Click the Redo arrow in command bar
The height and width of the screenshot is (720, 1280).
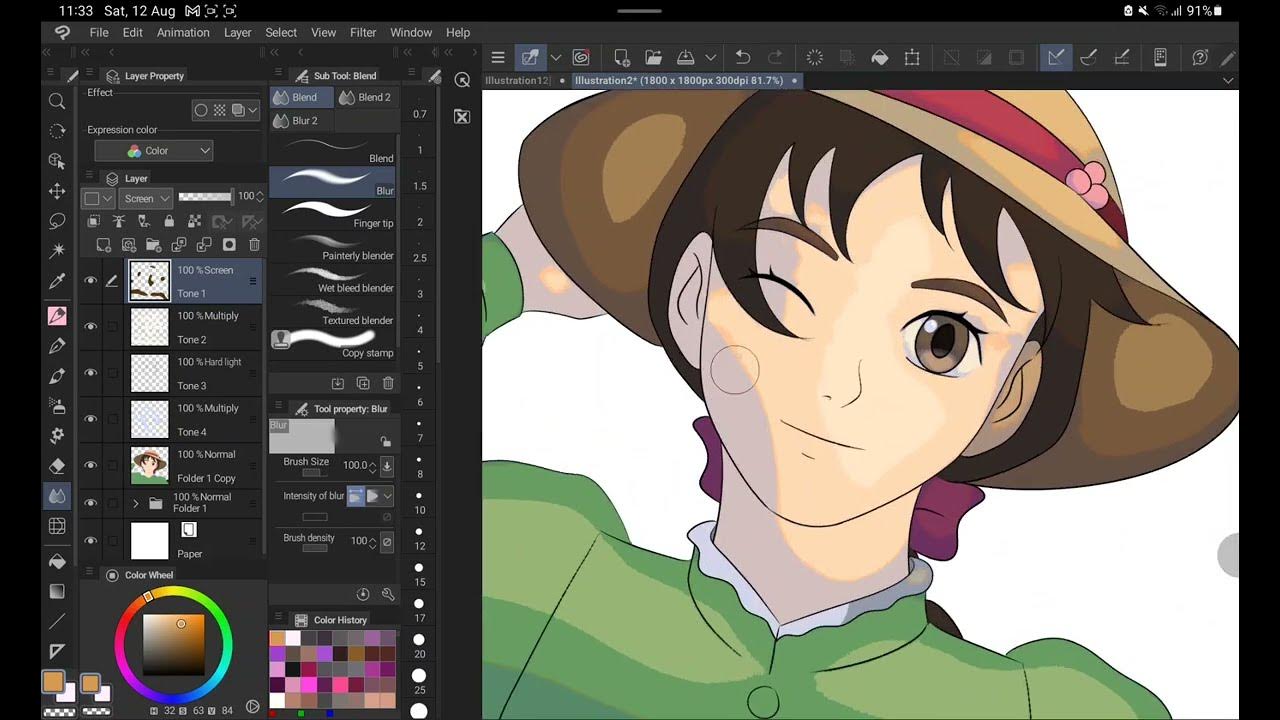[775, 58]
